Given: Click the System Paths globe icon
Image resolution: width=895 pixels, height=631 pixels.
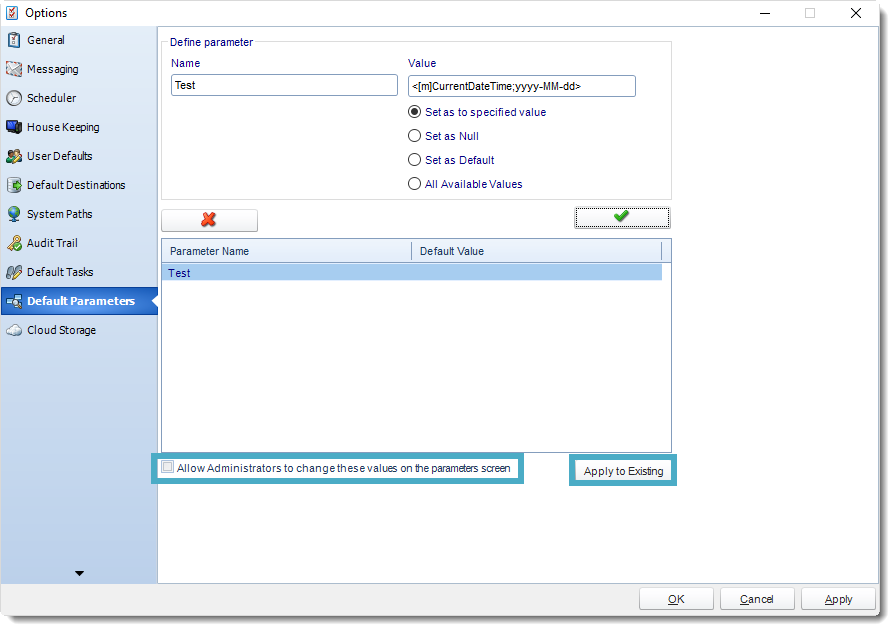Looking at the screenshot, I should pyautogui.click(x=14, y=214).
